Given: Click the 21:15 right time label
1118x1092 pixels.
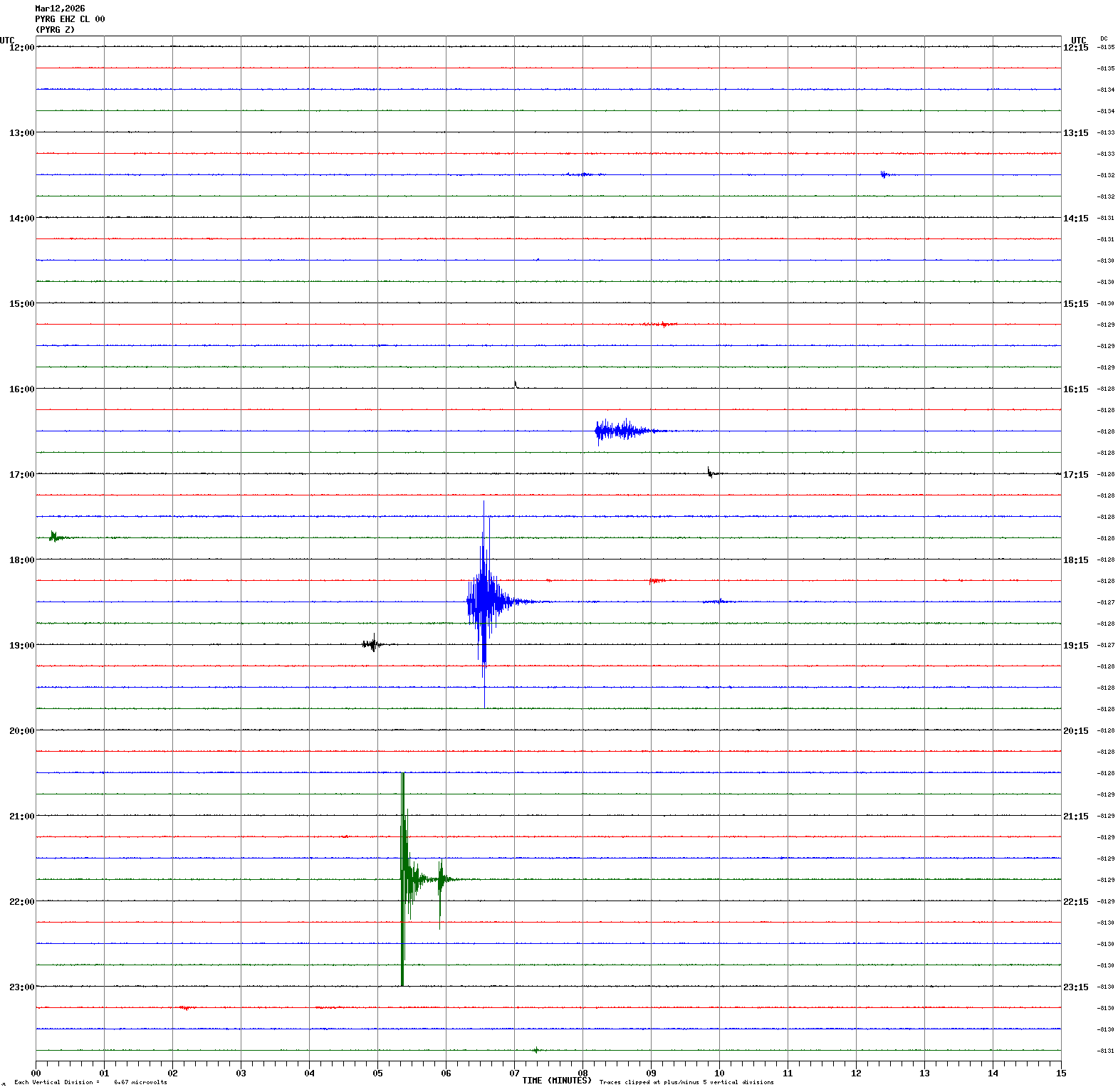Looking at the screenshot, I should tap(1075, 817).
